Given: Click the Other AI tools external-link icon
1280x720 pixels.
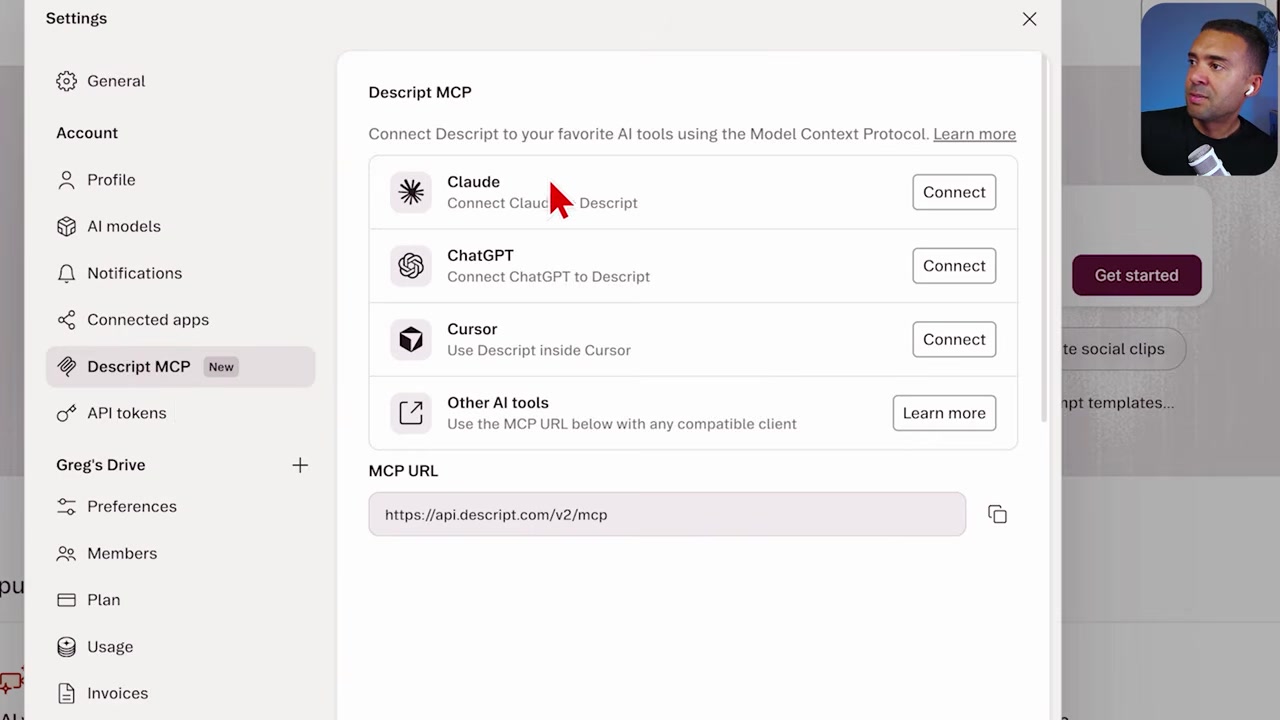Looking at the screenshot, I should [411, 413].
